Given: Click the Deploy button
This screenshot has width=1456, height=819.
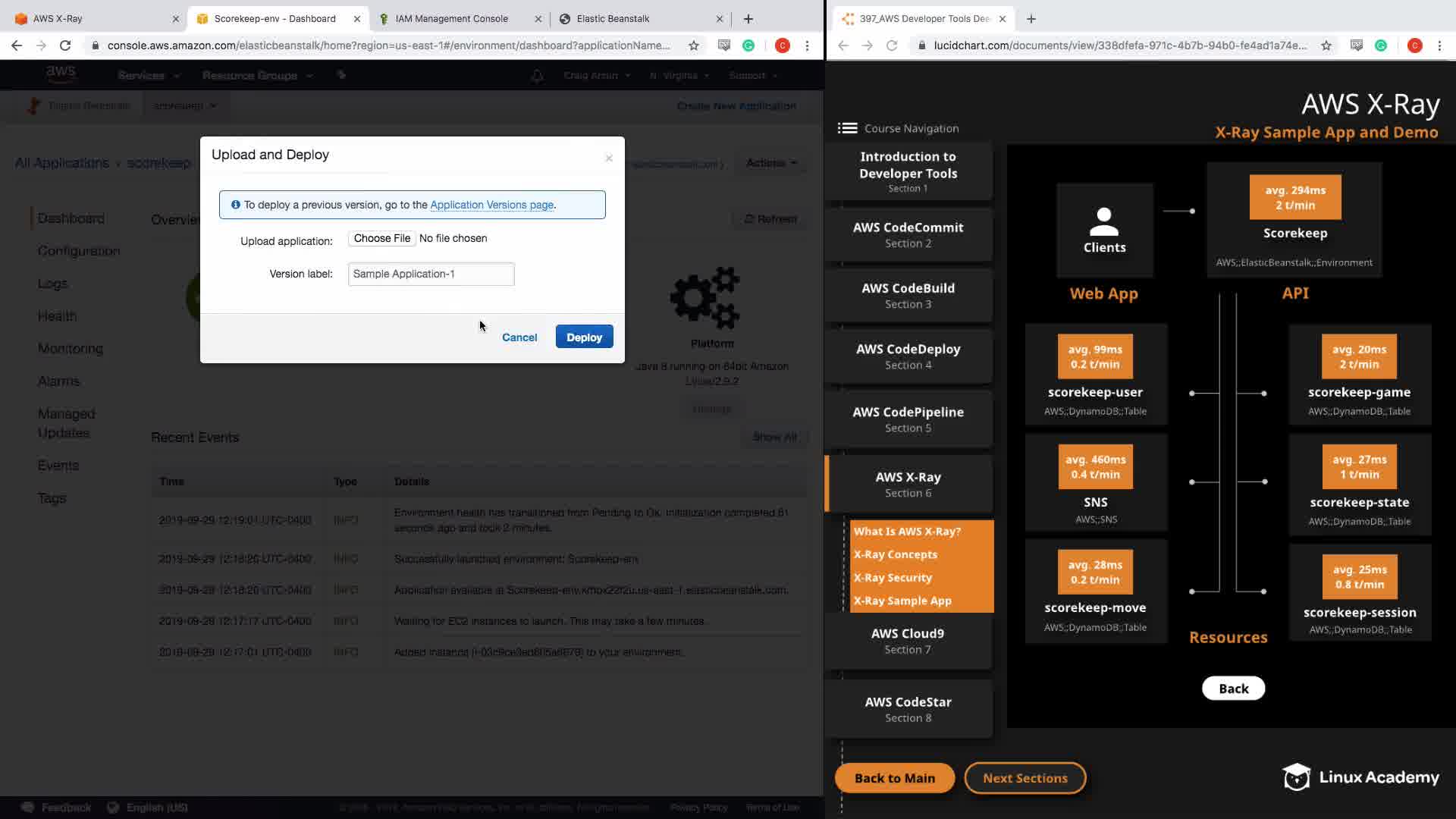Looking at the screenshot, I should tap(584, 337).
